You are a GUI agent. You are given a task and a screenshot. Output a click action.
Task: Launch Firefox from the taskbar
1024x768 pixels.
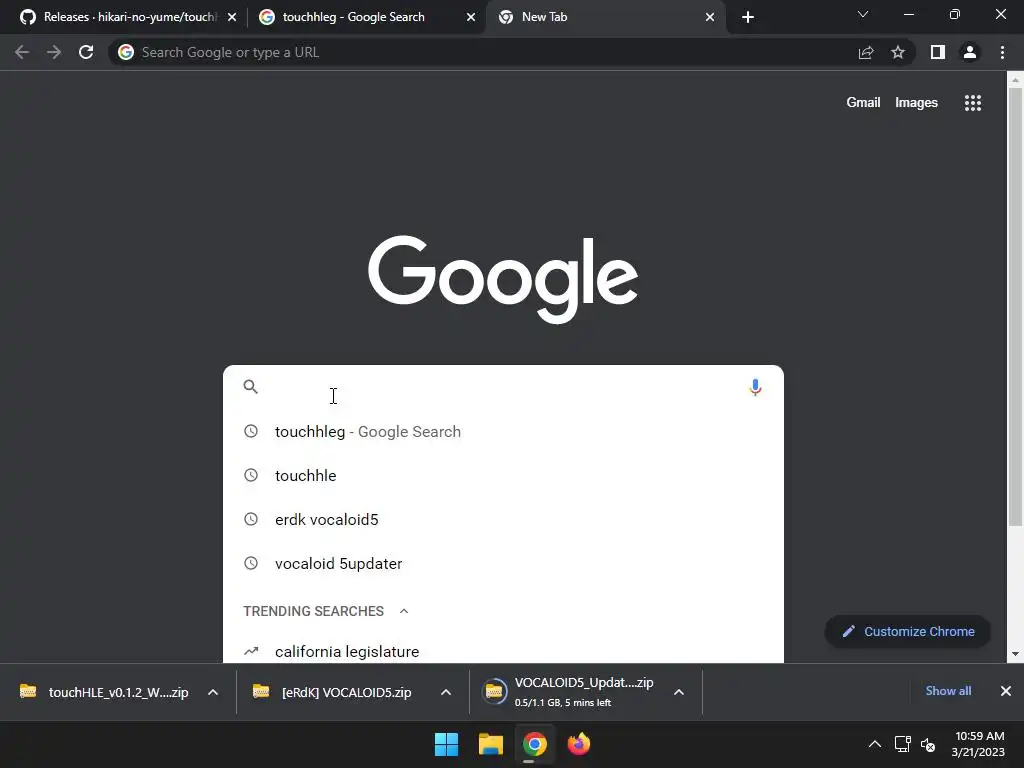pos(579,744)
